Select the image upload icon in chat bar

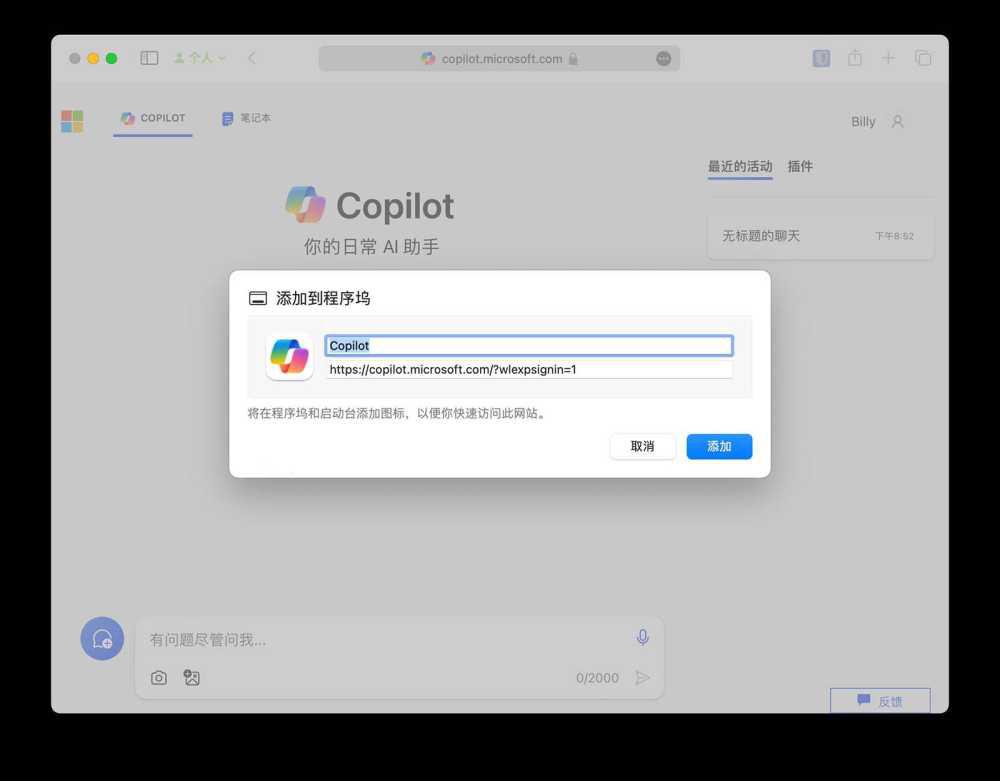191,677
